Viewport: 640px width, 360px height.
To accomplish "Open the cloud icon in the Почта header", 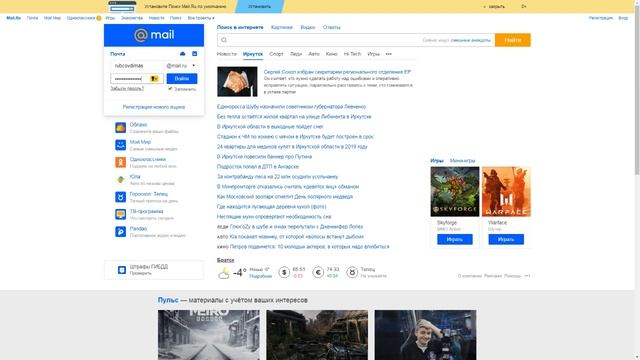I will (182, 54).
